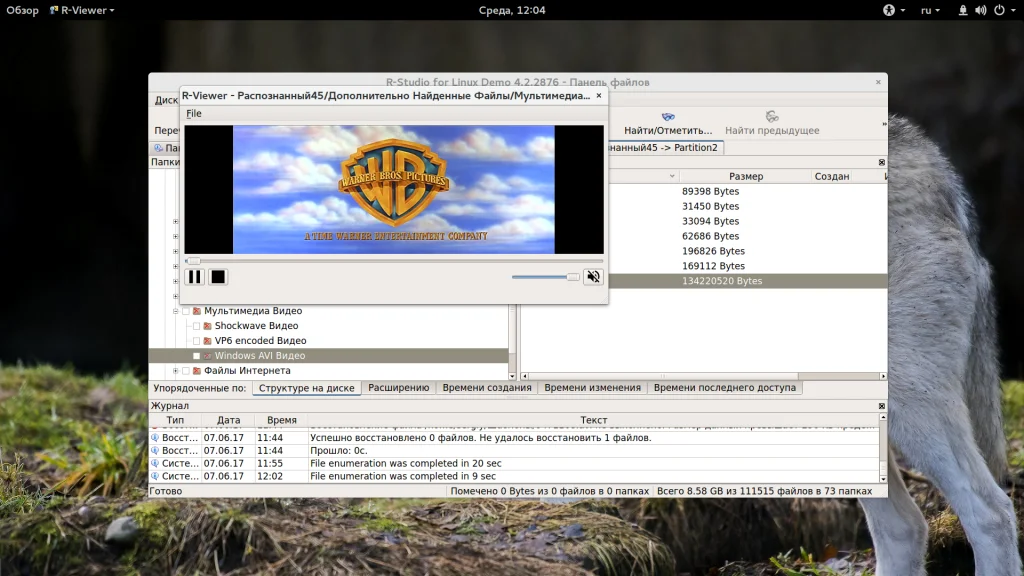Check the Windows AVI Видео checkbox
Screen dimensions: 1024x576
(197, 356)
